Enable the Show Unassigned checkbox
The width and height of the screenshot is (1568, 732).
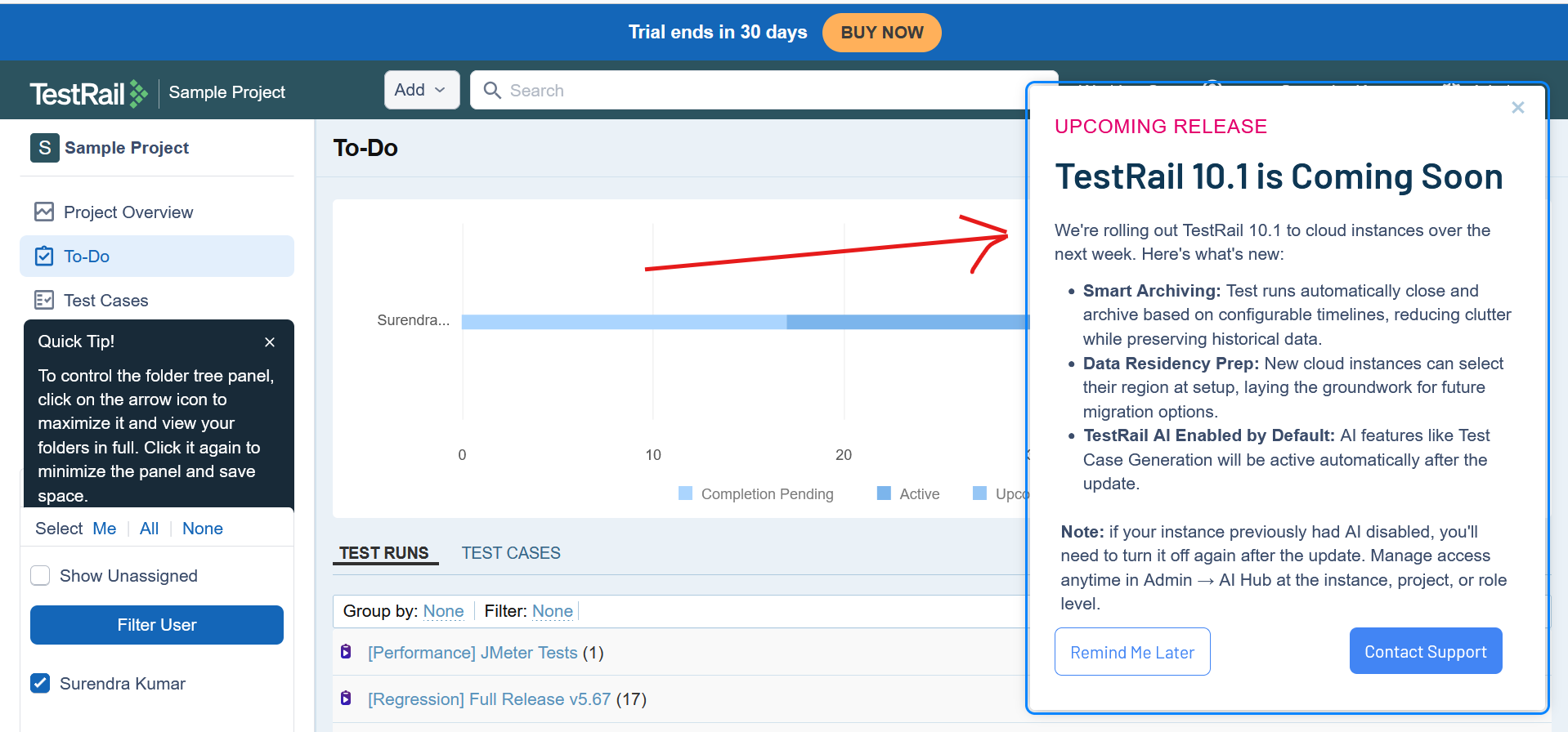pos(41,576)
